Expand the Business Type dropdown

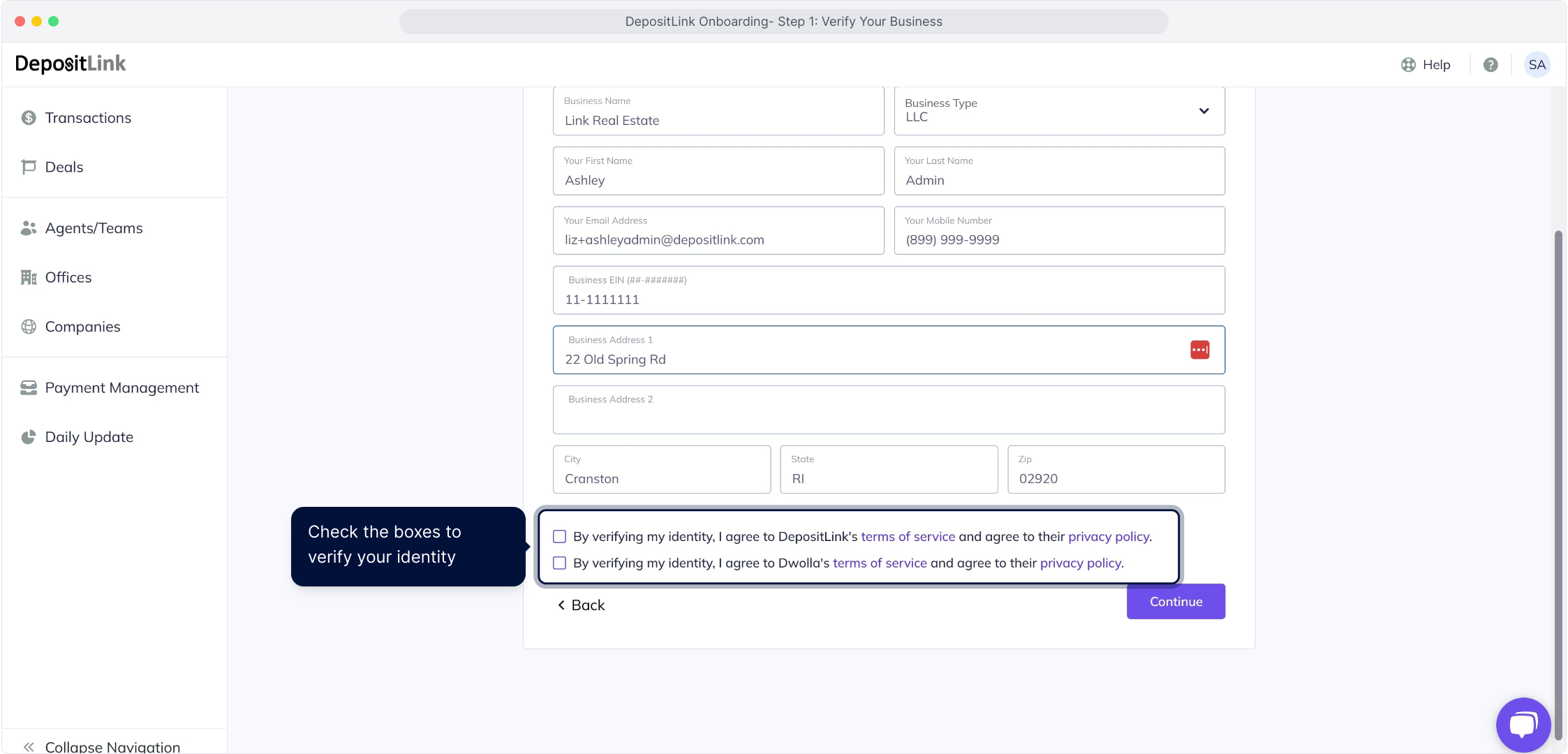(x=1204, y=111)
